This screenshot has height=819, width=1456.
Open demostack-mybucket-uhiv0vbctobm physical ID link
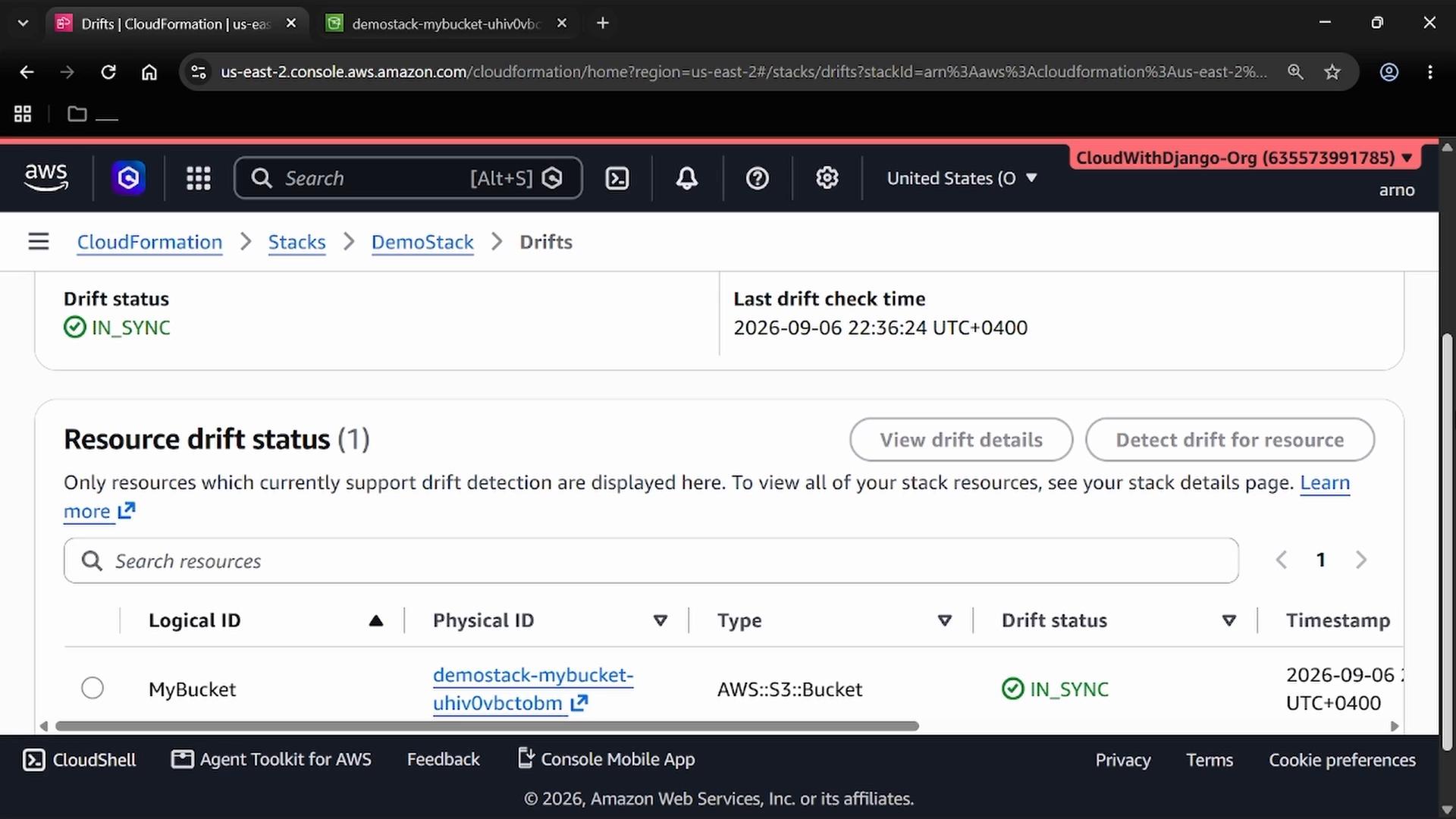click(x=533, y=689)
